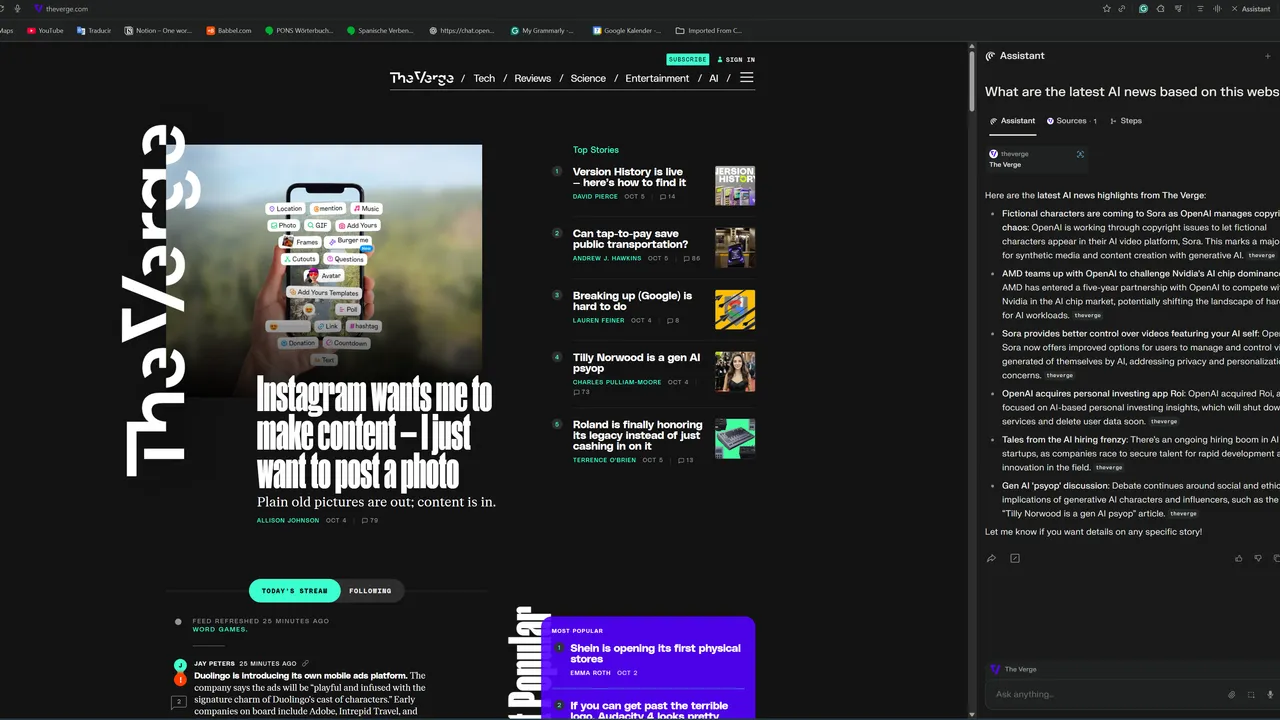Open Instagram wants me to make content headline
Viewport: 1280px width, 720px height.
click(x=374, y=434)
